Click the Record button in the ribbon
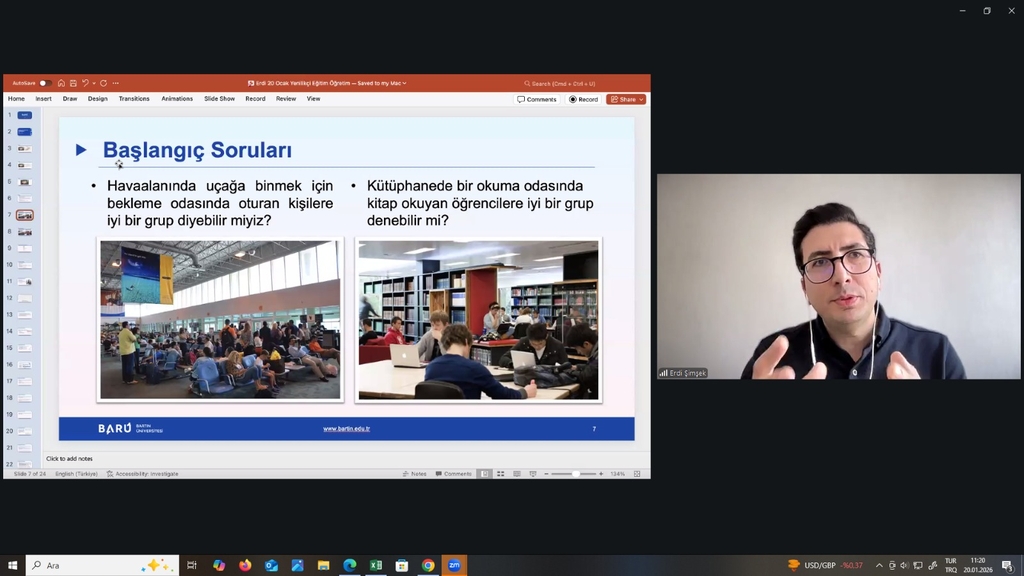Screen dimensions: 1024x576 [584, 99]
